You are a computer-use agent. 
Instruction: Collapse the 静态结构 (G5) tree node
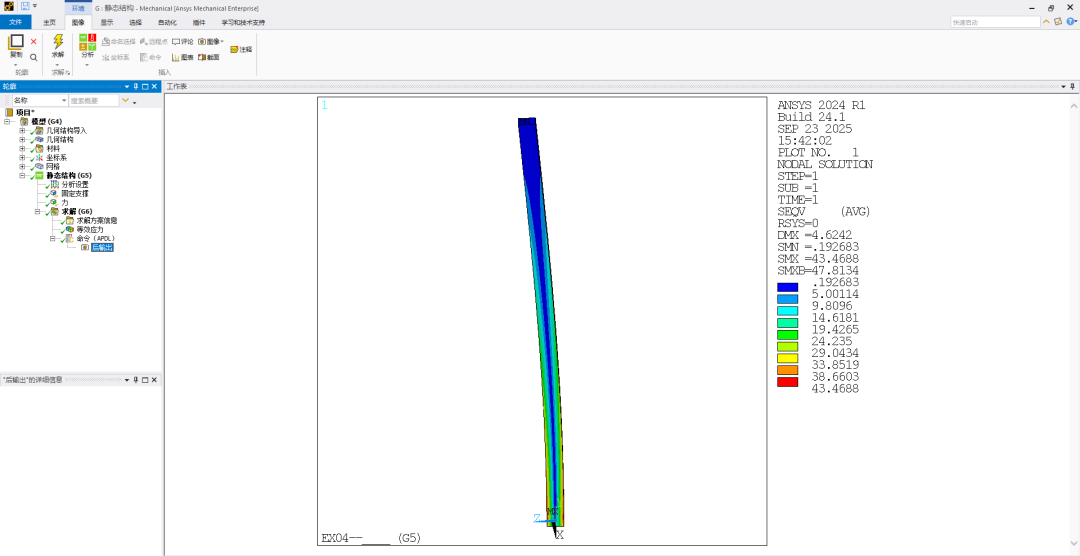point(22,175)
